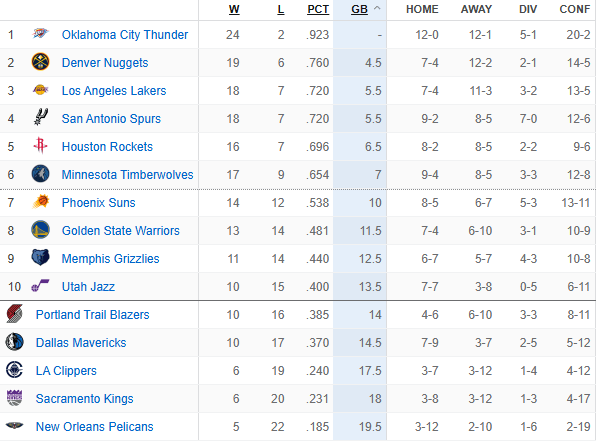Open the New Orleans Pelicans link
The width and height of the screenshot is (596, 441).
[95, 426]
